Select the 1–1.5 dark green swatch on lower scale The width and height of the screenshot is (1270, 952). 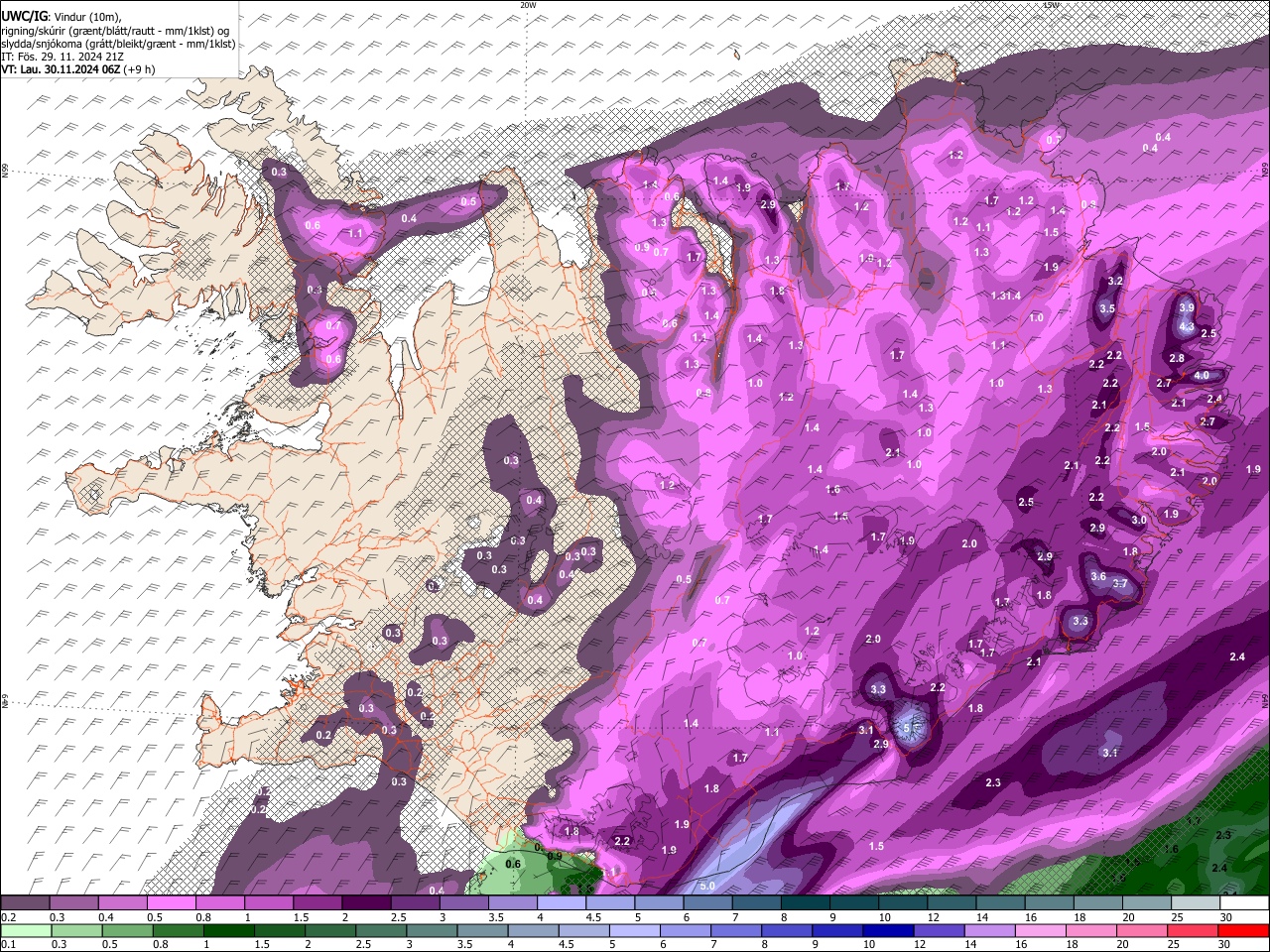[228, 931]
